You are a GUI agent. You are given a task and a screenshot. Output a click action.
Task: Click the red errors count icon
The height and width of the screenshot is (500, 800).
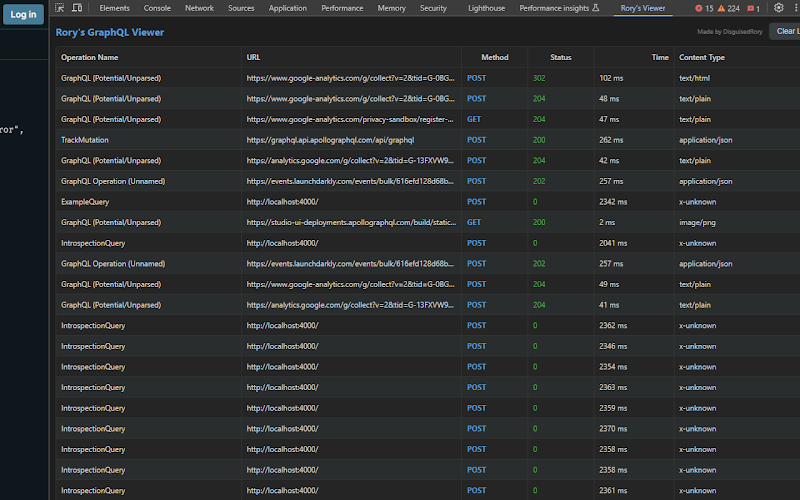tap(699, 8)
